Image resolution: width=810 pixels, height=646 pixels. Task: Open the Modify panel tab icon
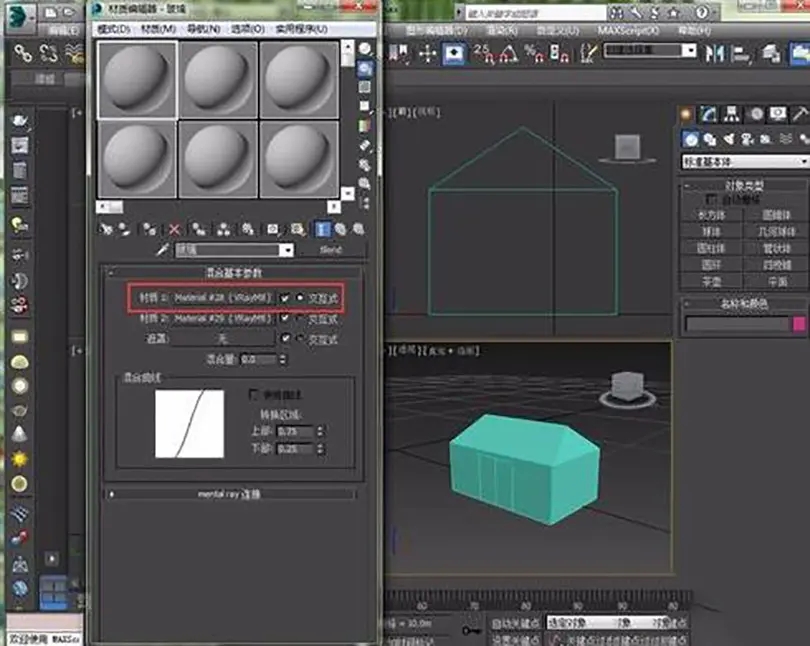click(708, 114)
